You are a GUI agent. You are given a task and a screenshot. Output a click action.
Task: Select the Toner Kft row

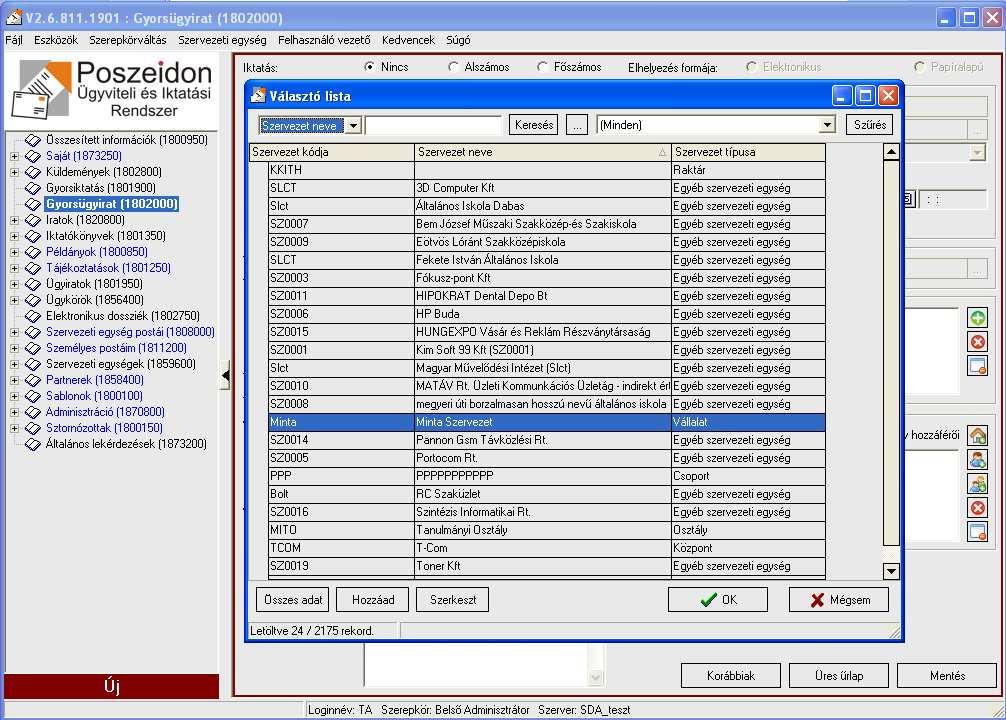point(547,566)
